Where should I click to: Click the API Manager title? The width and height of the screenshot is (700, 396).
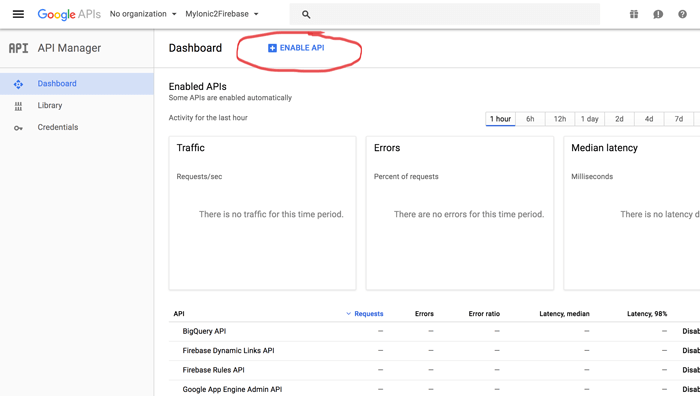pyautogui.click(x=69, y=48)
